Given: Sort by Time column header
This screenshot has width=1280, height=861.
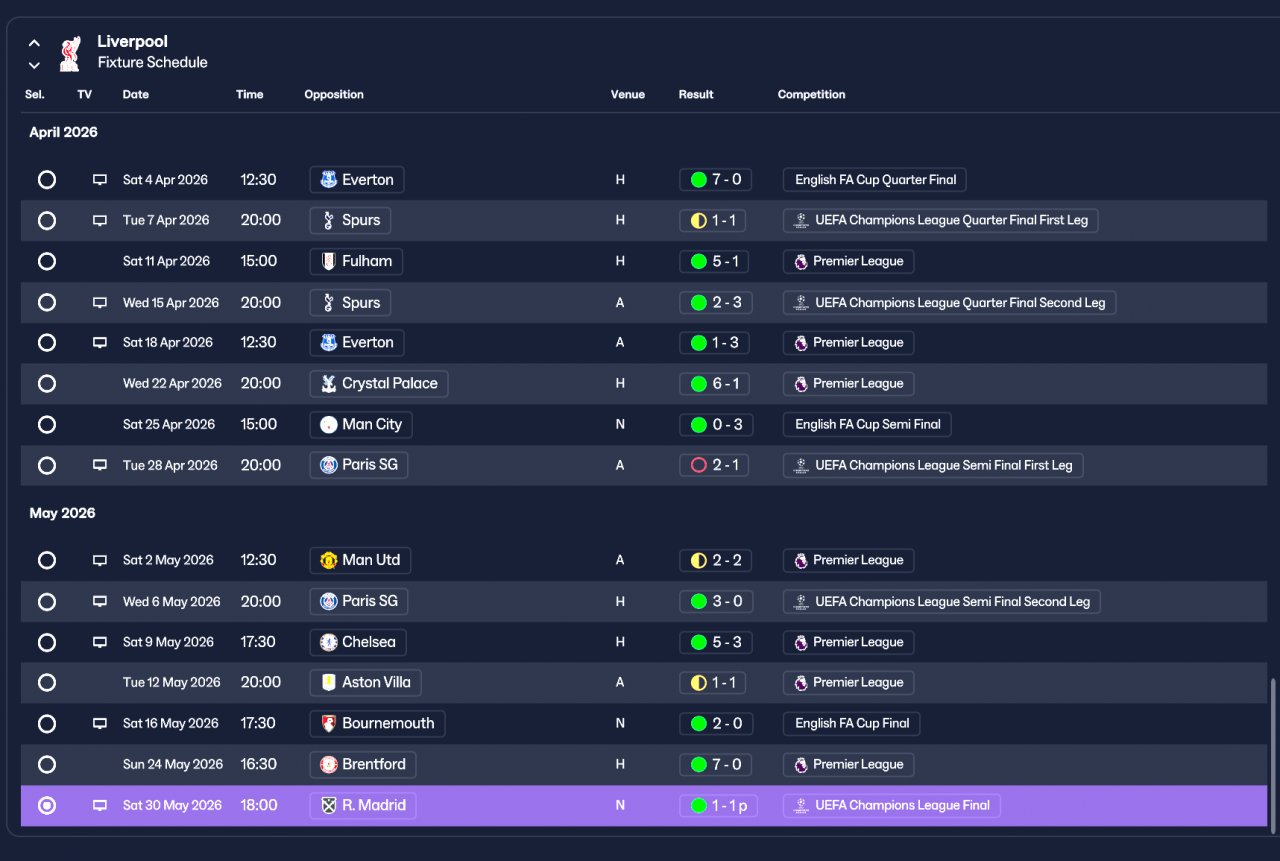Looking at the screenshot, I should [250, 94].
